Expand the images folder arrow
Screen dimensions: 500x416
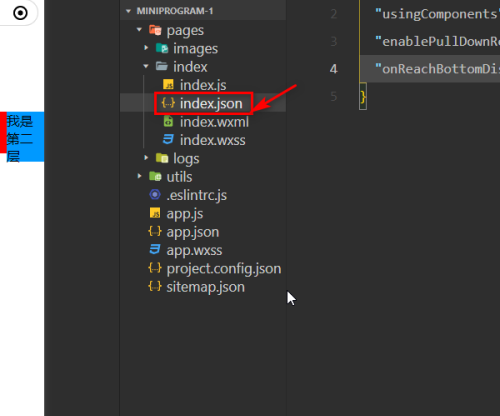146,48
